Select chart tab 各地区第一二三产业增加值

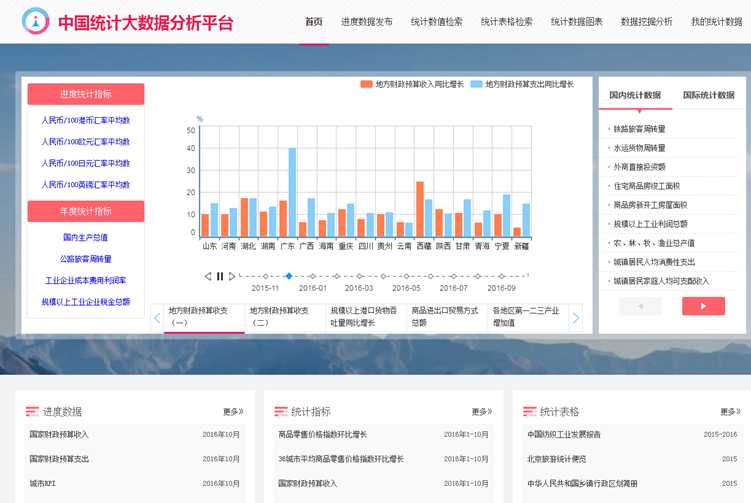pyautogui.click(x=528, y=317)
